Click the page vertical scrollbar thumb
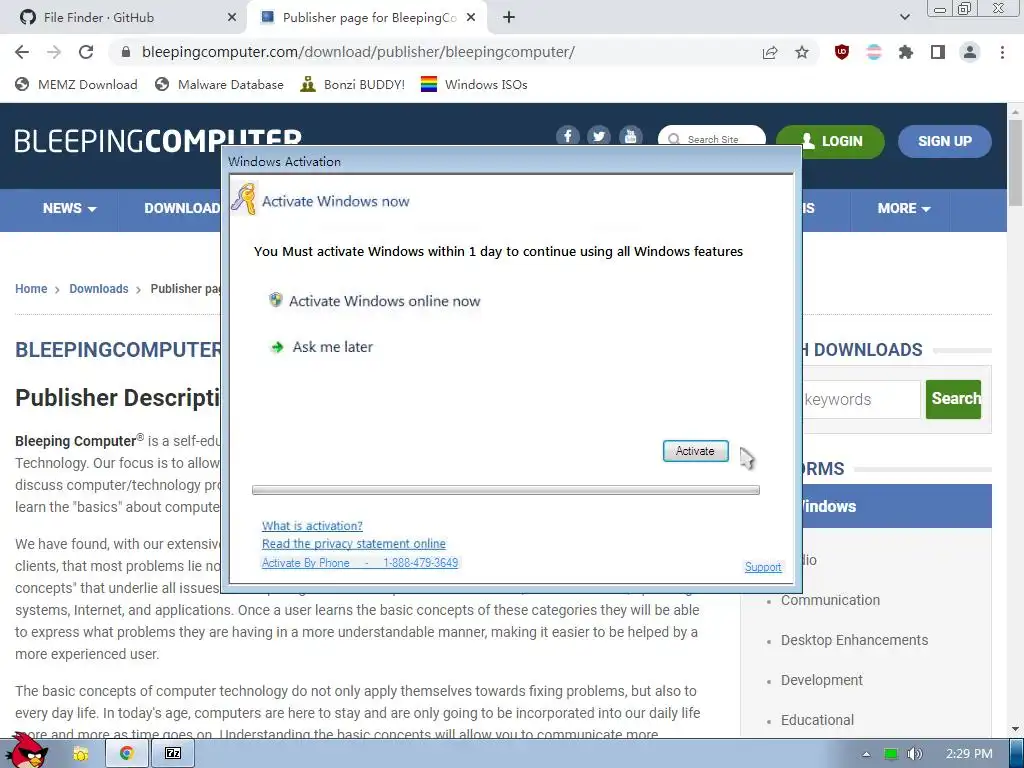 click(1015, 163)
